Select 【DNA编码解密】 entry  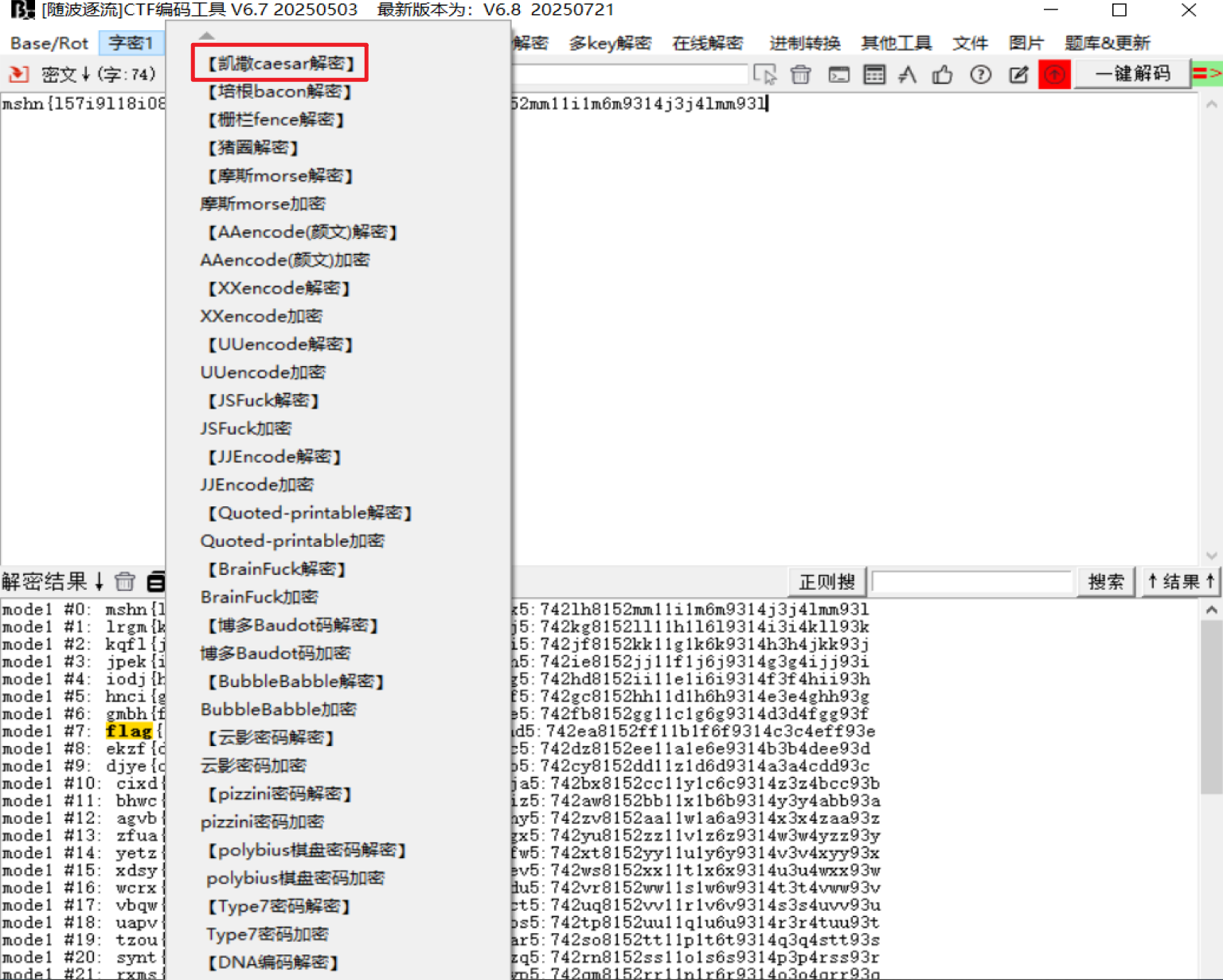[272, 962]
